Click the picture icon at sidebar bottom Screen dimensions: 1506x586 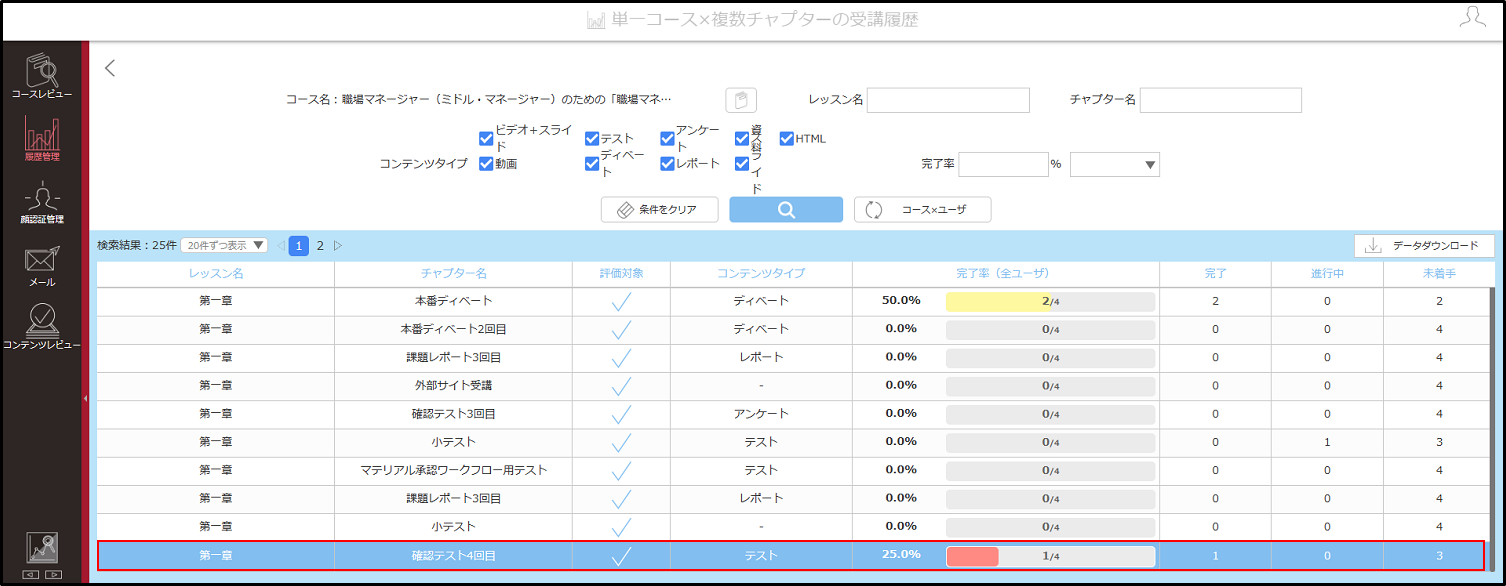click(x=42, y=548)
